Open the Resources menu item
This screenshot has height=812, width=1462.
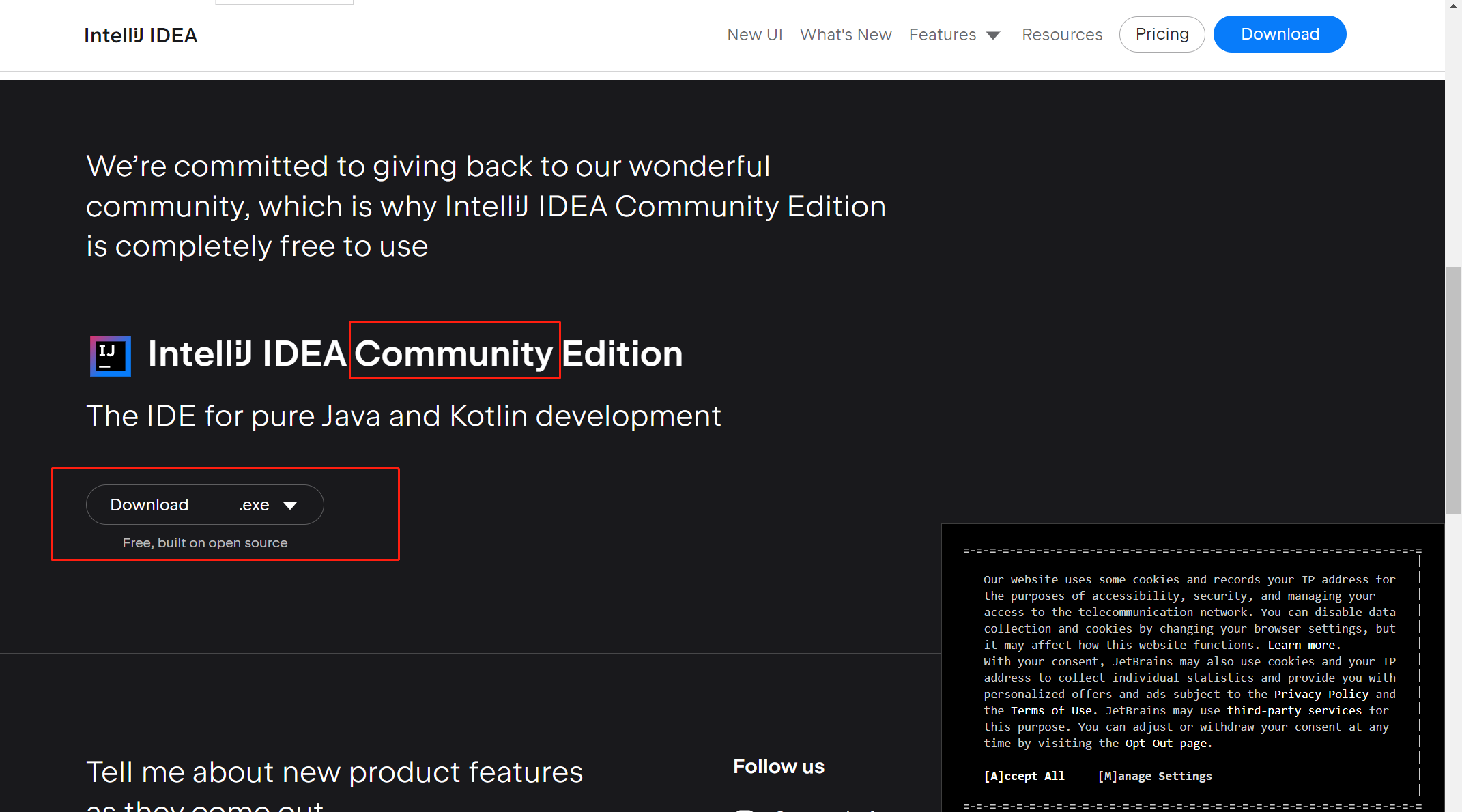click(1061, 35)
